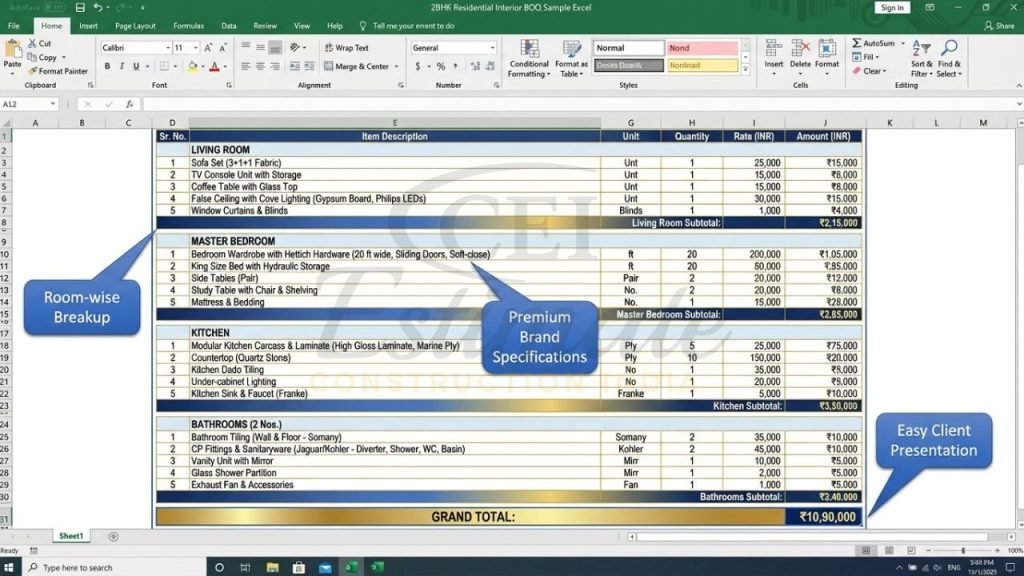Apply Comma Style format
1024x576 pixels.
pyautogui.click(x=455, y=67)
